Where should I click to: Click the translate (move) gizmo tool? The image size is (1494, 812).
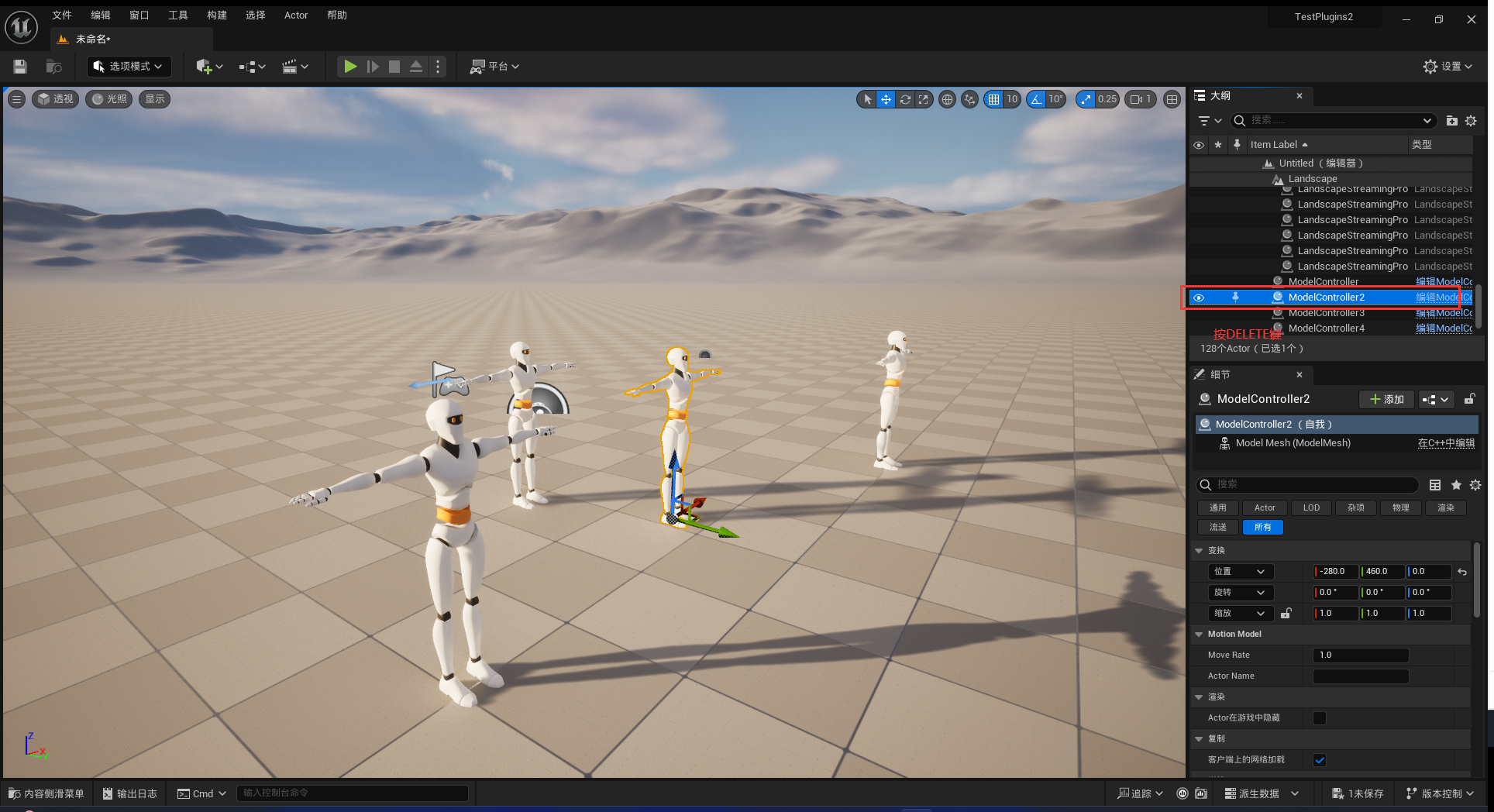coord(886,99)
